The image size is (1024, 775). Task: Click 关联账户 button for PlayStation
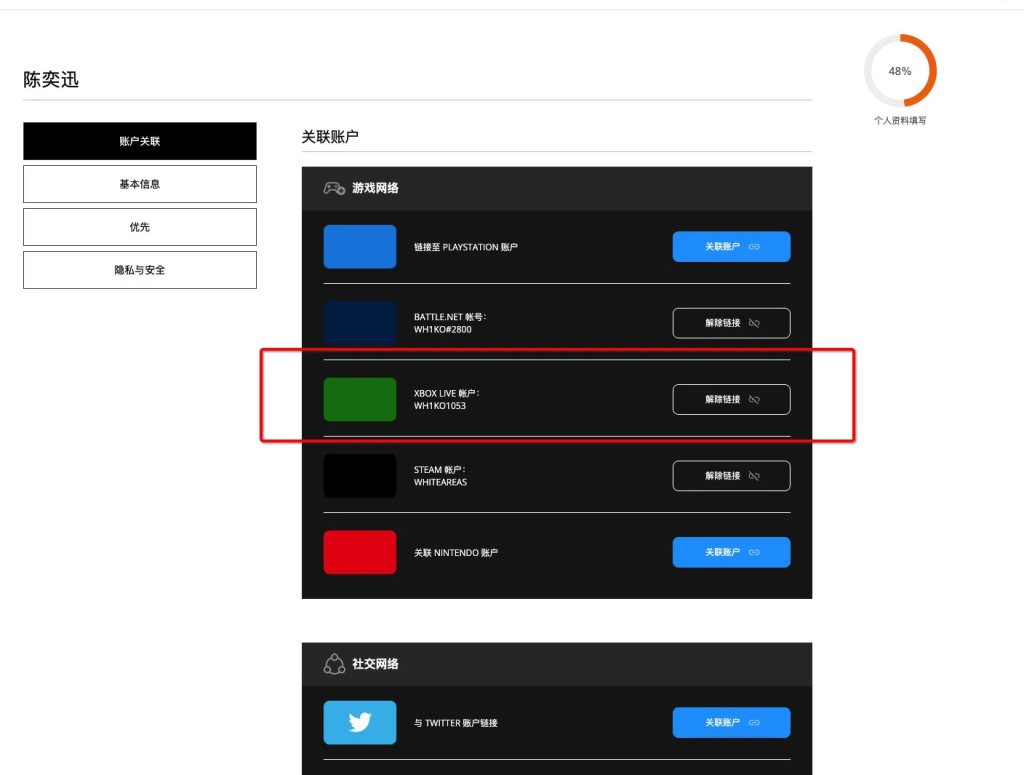tap(731, 247)
